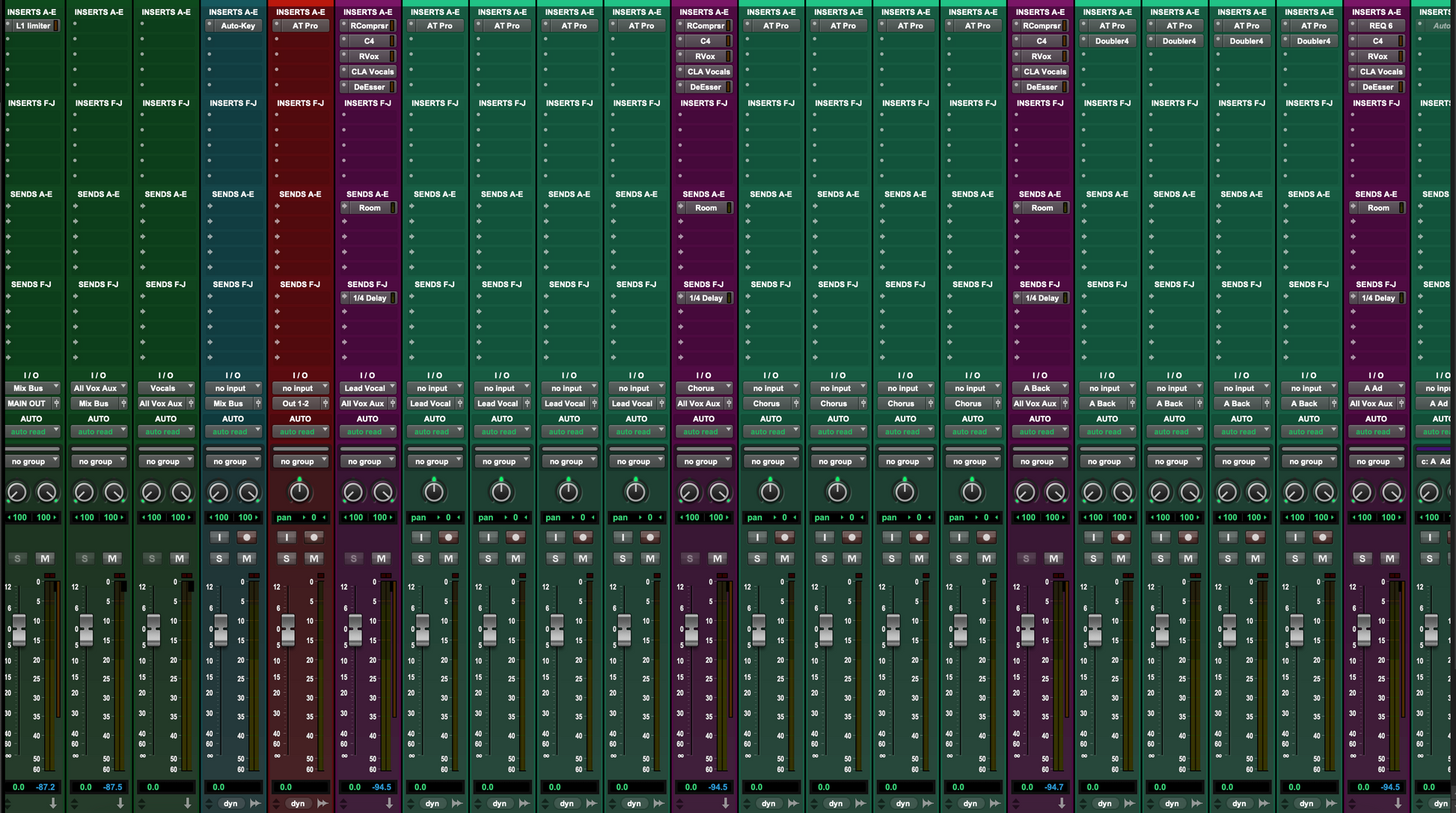Record-enable the red Out 1-2 track
Image resolution: width=1456 pixels, height=813 pixels.
pyautogui.click(x=314, y=537)
